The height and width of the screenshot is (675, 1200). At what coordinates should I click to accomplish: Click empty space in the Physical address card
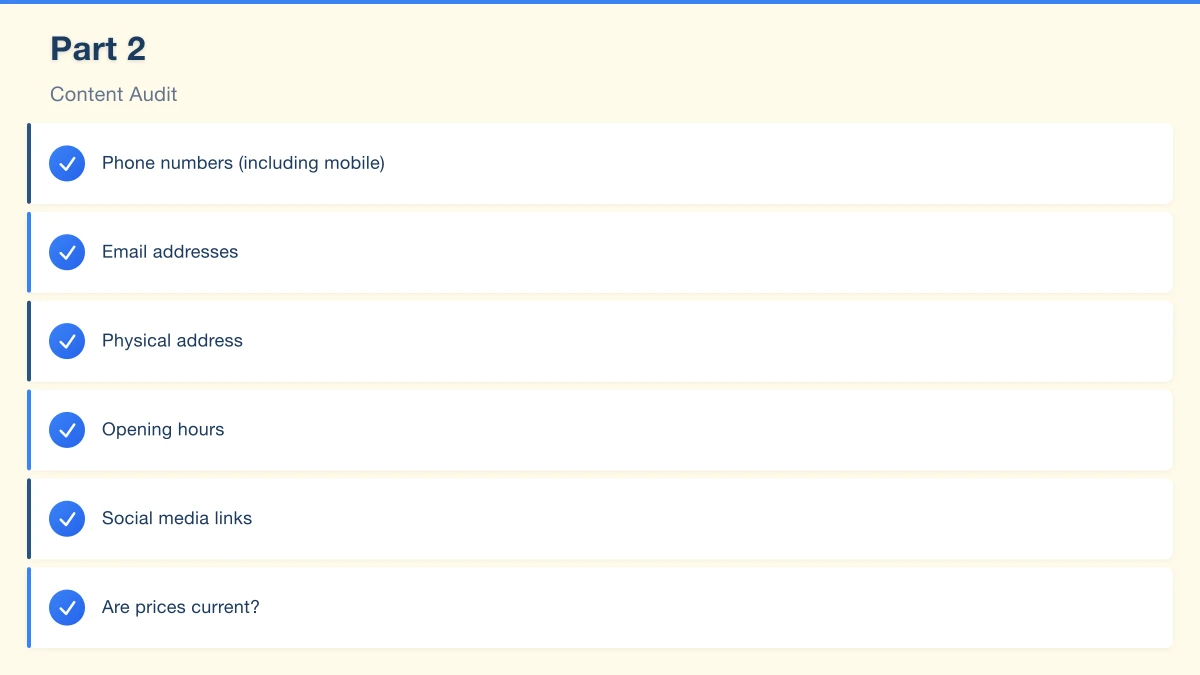pos(700,341)
